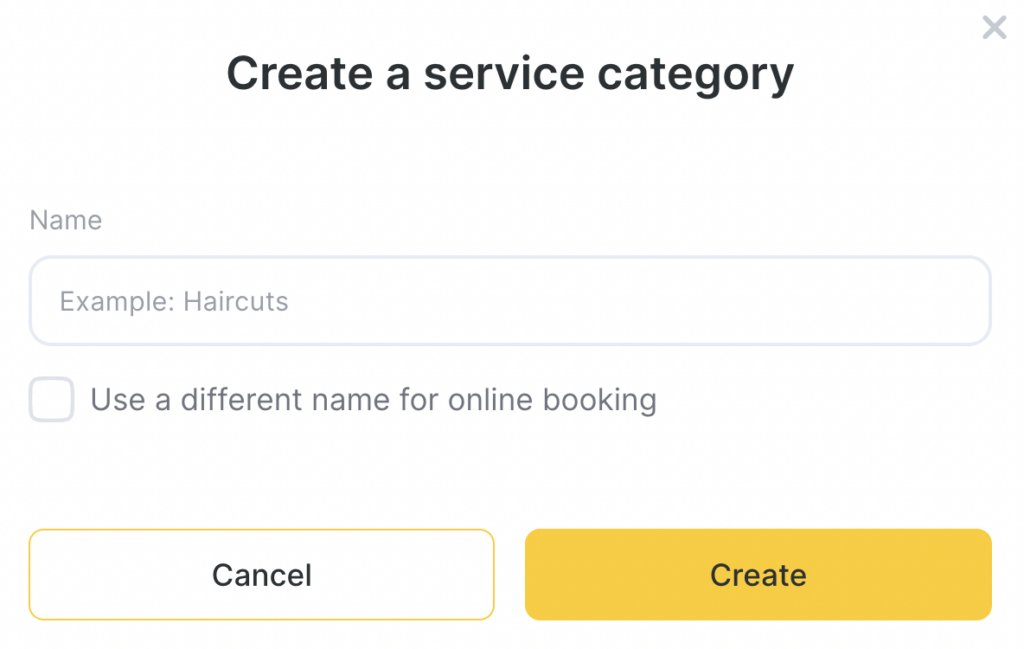Image resolution: width=1024 pixels, height=649 pixels.
Task: Submit the form with the Create button
Action: point(758,575)
